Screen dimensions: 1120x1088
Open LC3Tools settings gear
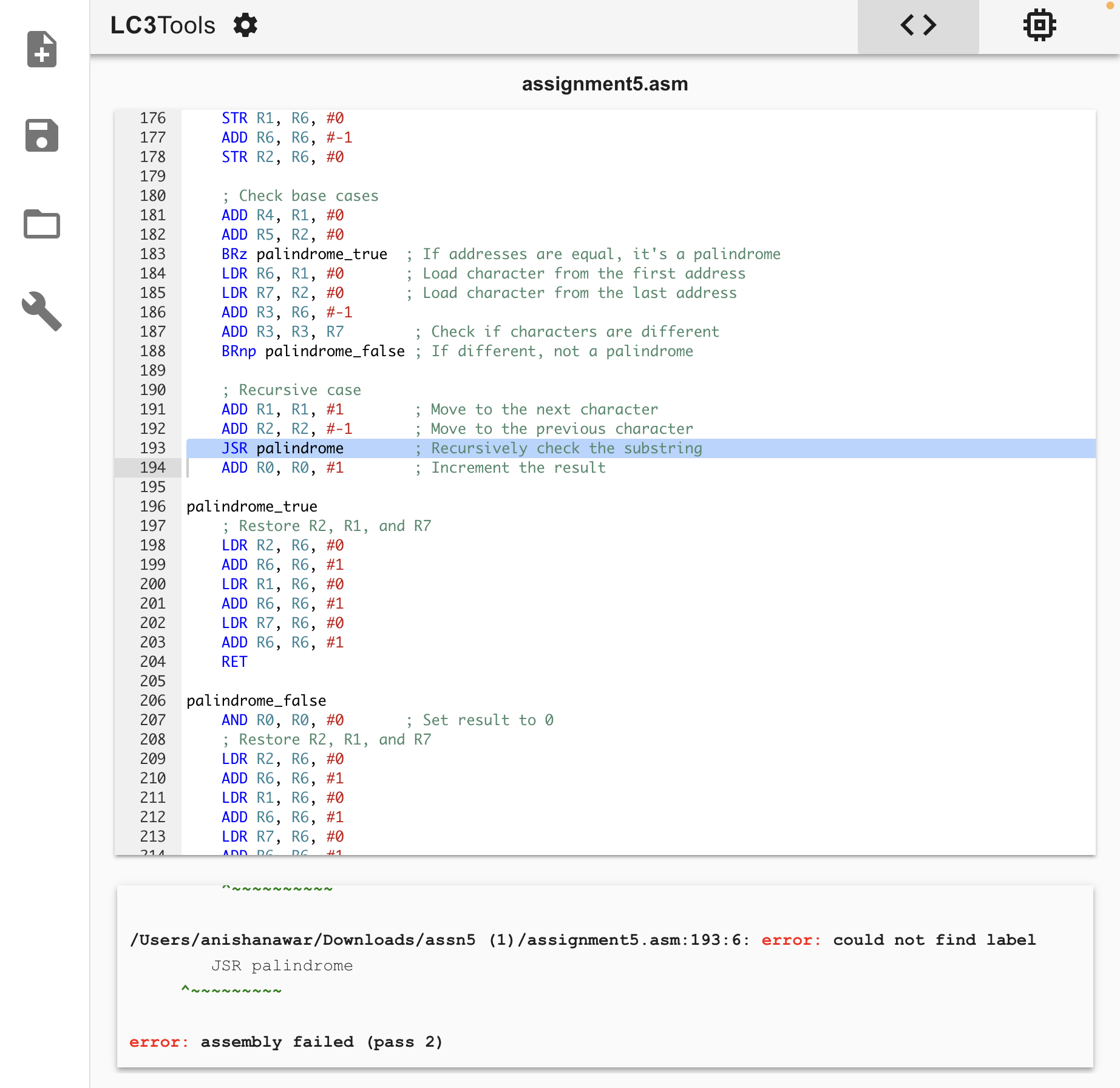[x=245, y=25]
